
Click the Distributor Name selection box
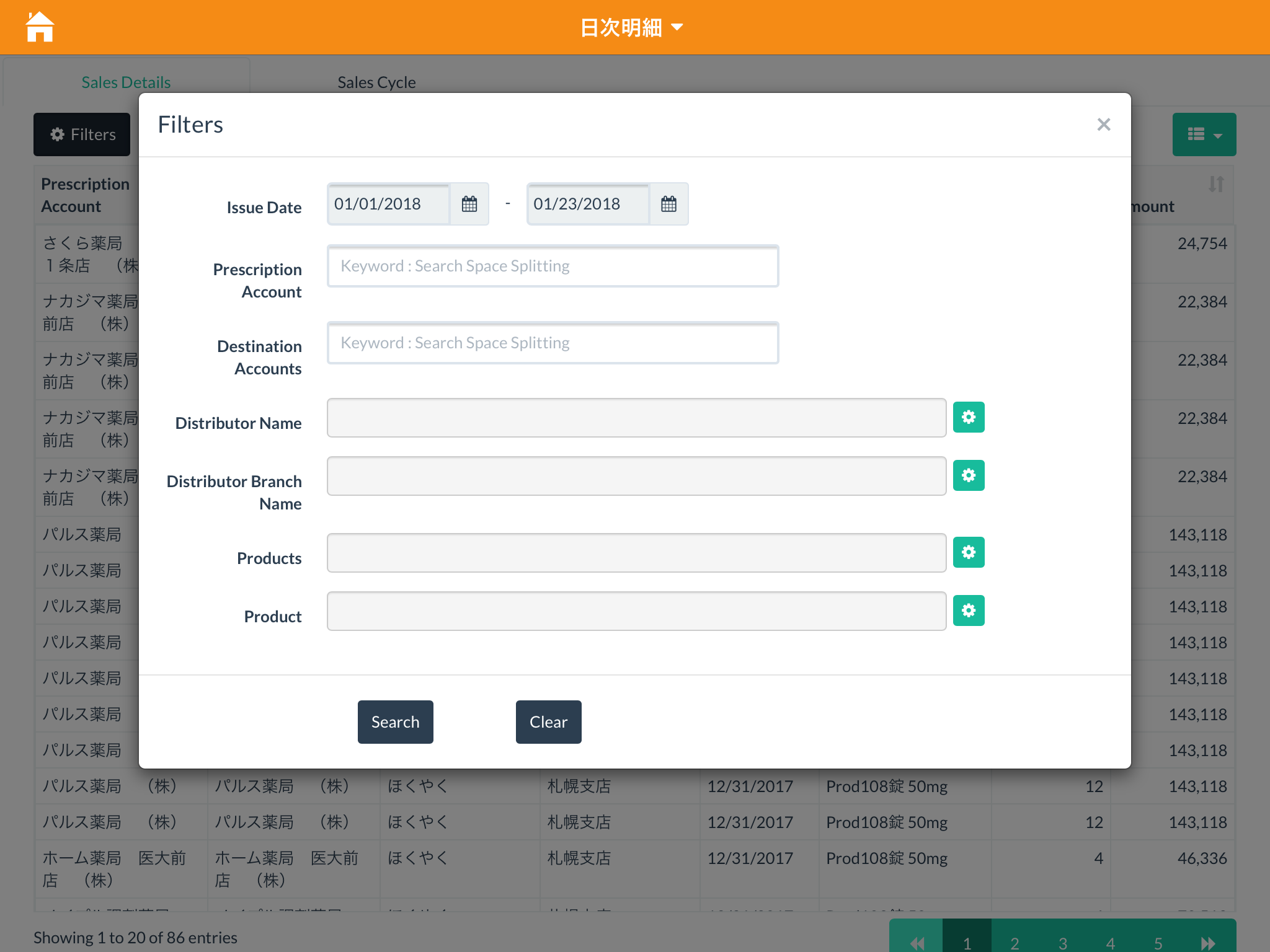click(x=636, y=418)
